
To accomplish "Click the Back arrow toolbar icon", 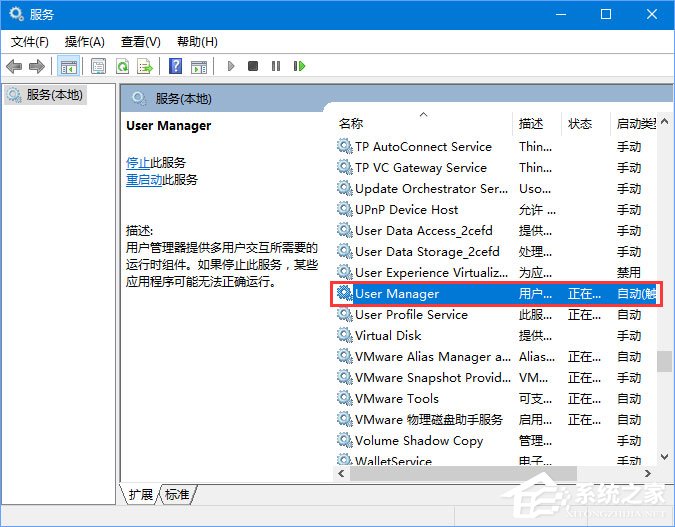I will [x=14, y=66].
